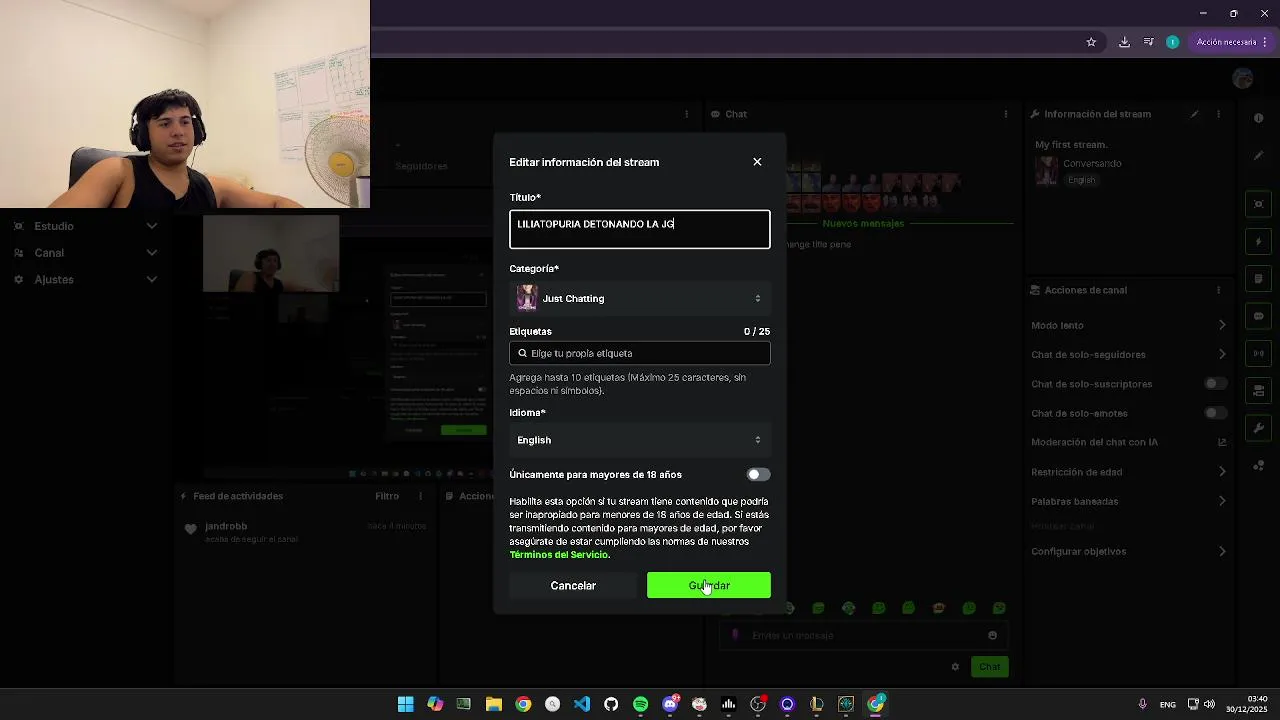Viewport: 1280px width, 720px height.
Task: Click the green Chat send button
Action: coord(989,667)
